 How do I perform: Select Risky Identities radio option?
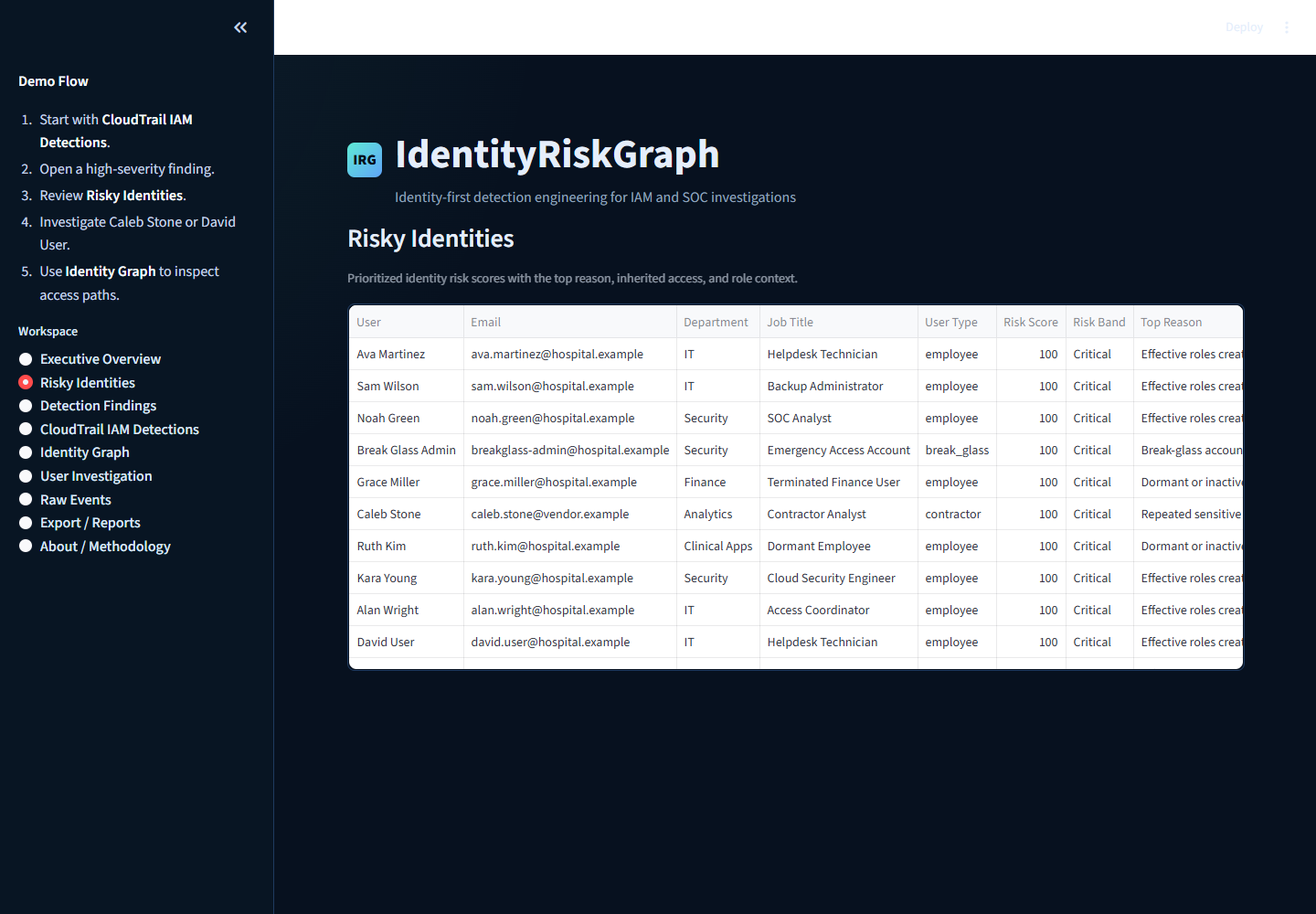tap(77, 383)
